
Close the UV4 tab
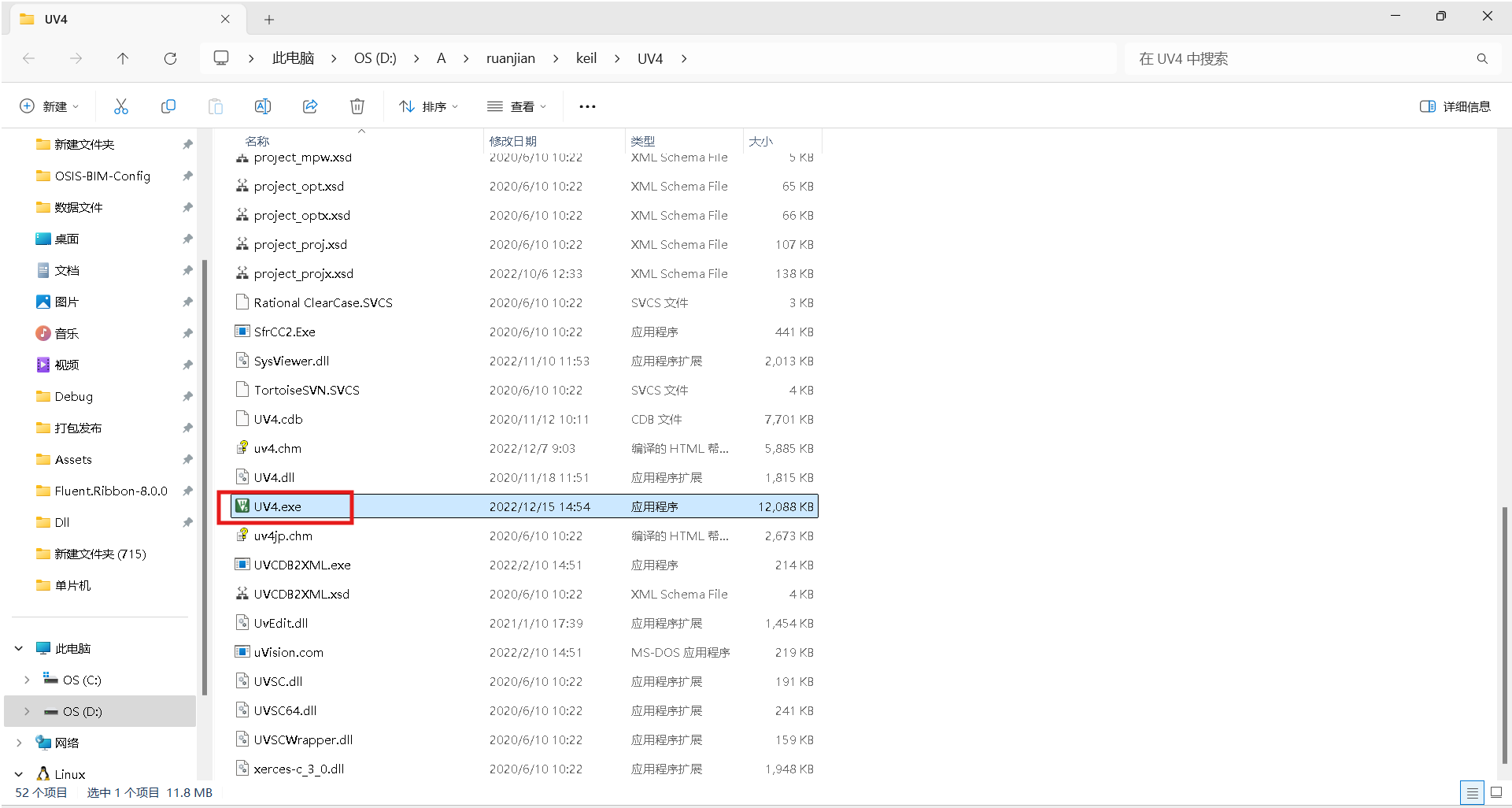click(225, 19)
